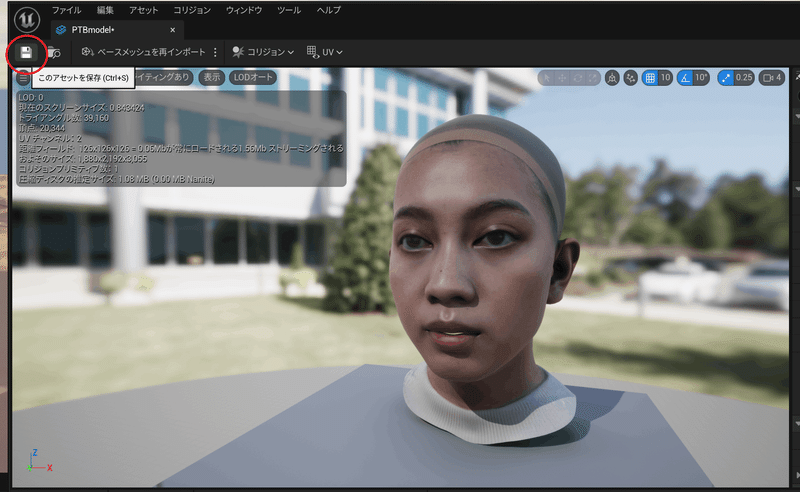The image size is (800, 492).
Task: Open the コリジョン menu in menu bar
Action: click(x=192, y=10)
